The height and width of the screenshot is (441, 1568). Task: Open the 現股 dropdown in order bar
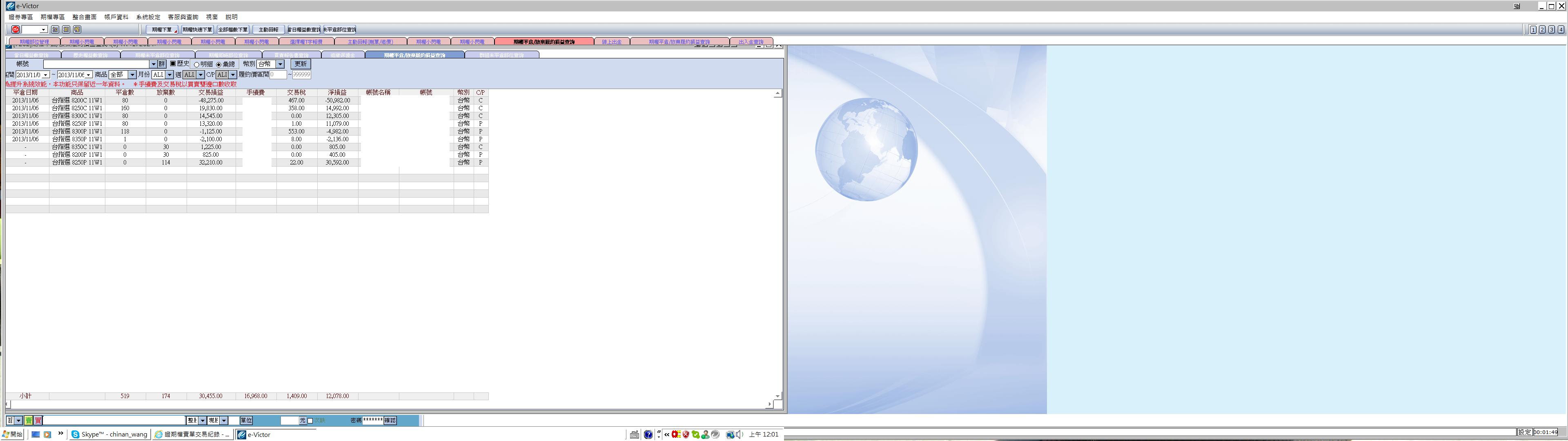pyautogui.click(x=224, y=421)
